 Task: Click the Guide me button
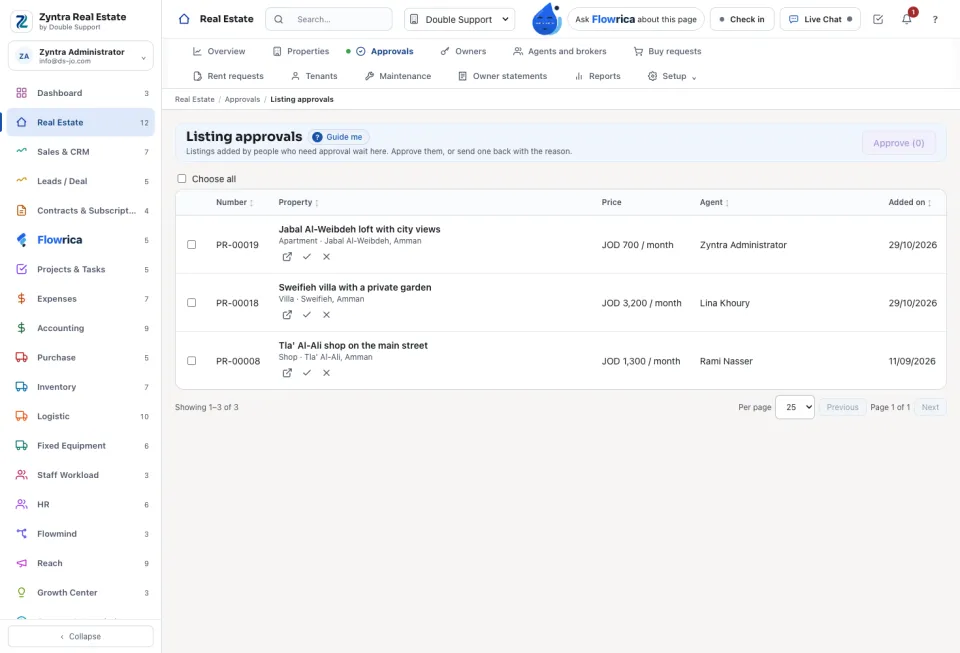[x=338, y=137]
